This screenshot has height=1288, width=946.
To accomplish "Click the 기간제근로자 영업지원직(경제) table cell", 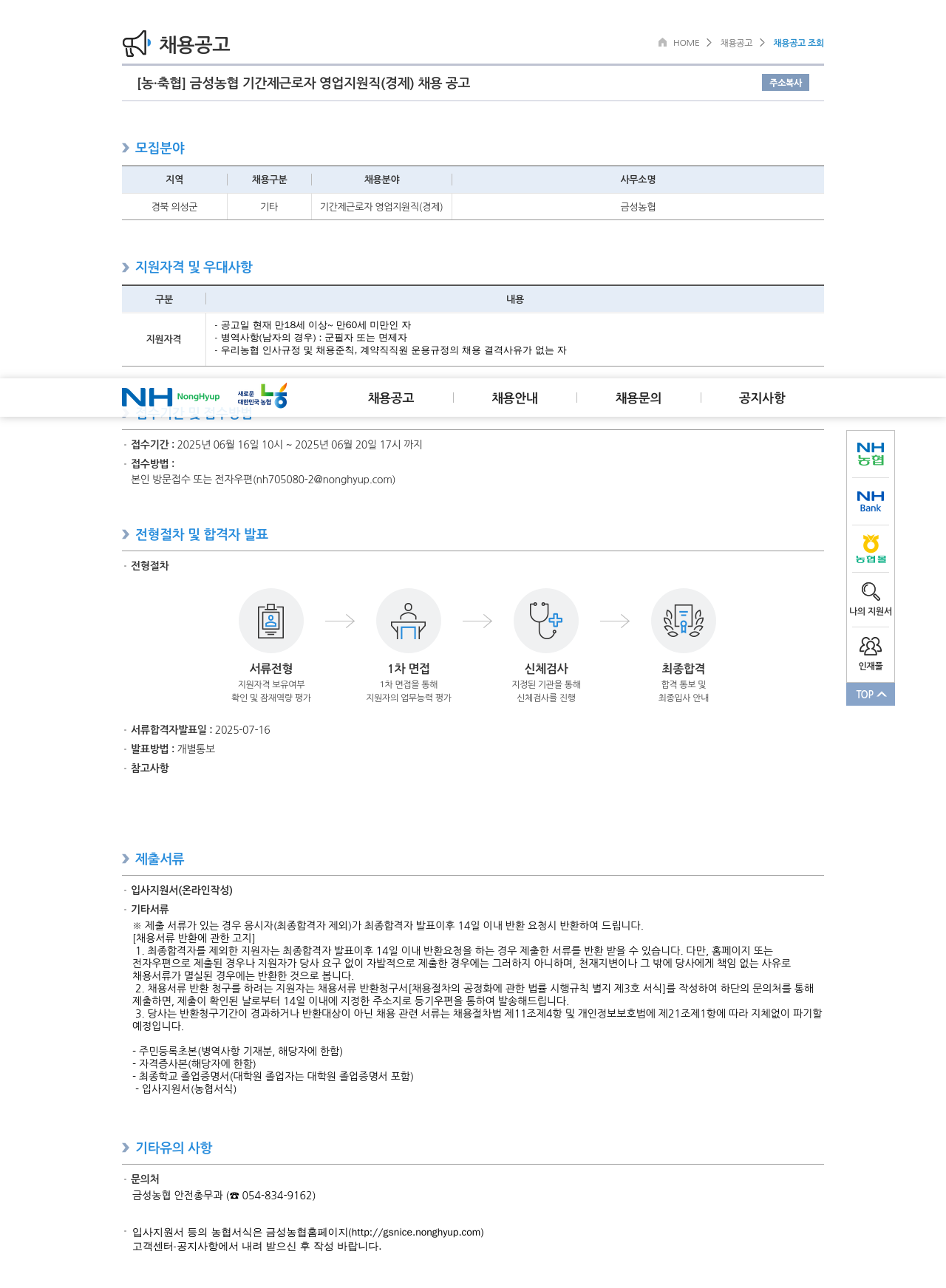I will [381, 207].
